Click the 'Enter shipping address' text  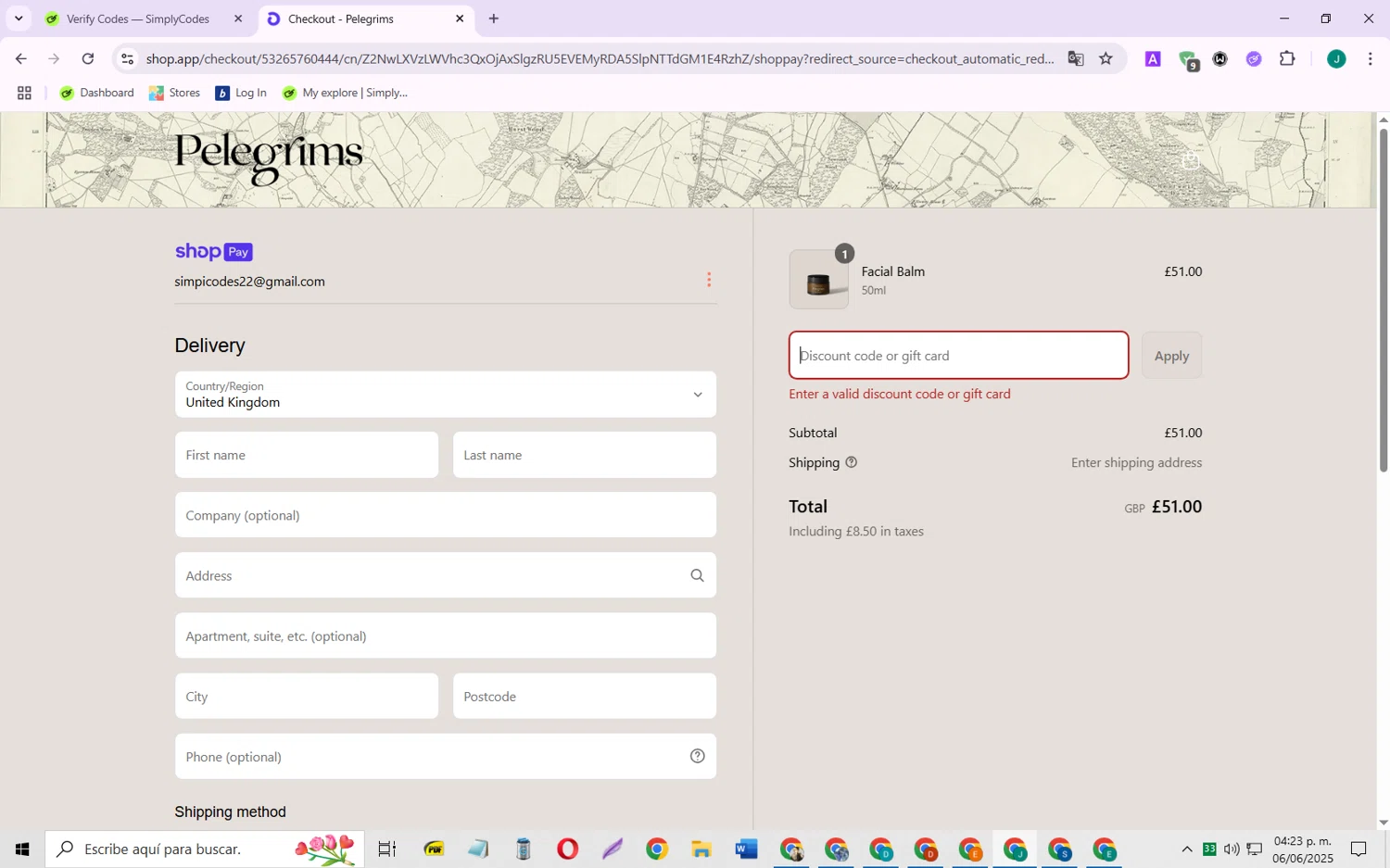click(x=1136, y=462)
